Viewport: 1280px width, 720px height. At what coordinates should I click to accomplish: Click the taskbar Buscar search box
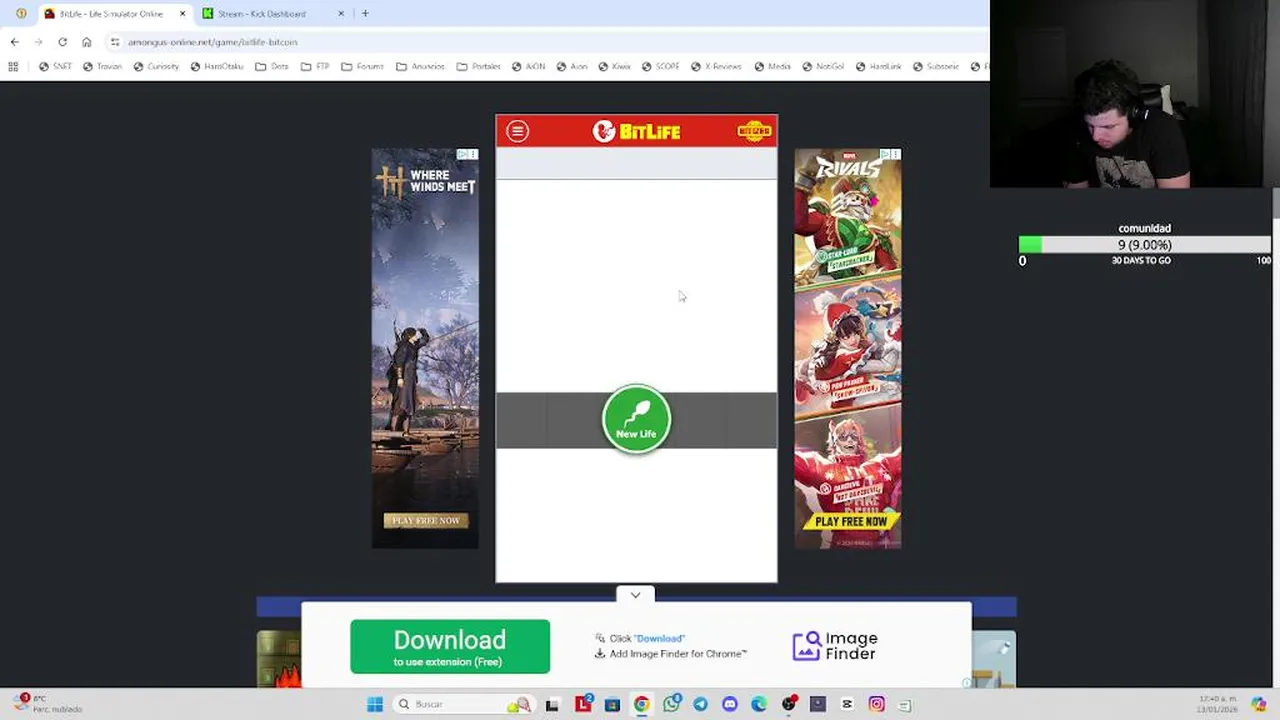click(462, 704)
